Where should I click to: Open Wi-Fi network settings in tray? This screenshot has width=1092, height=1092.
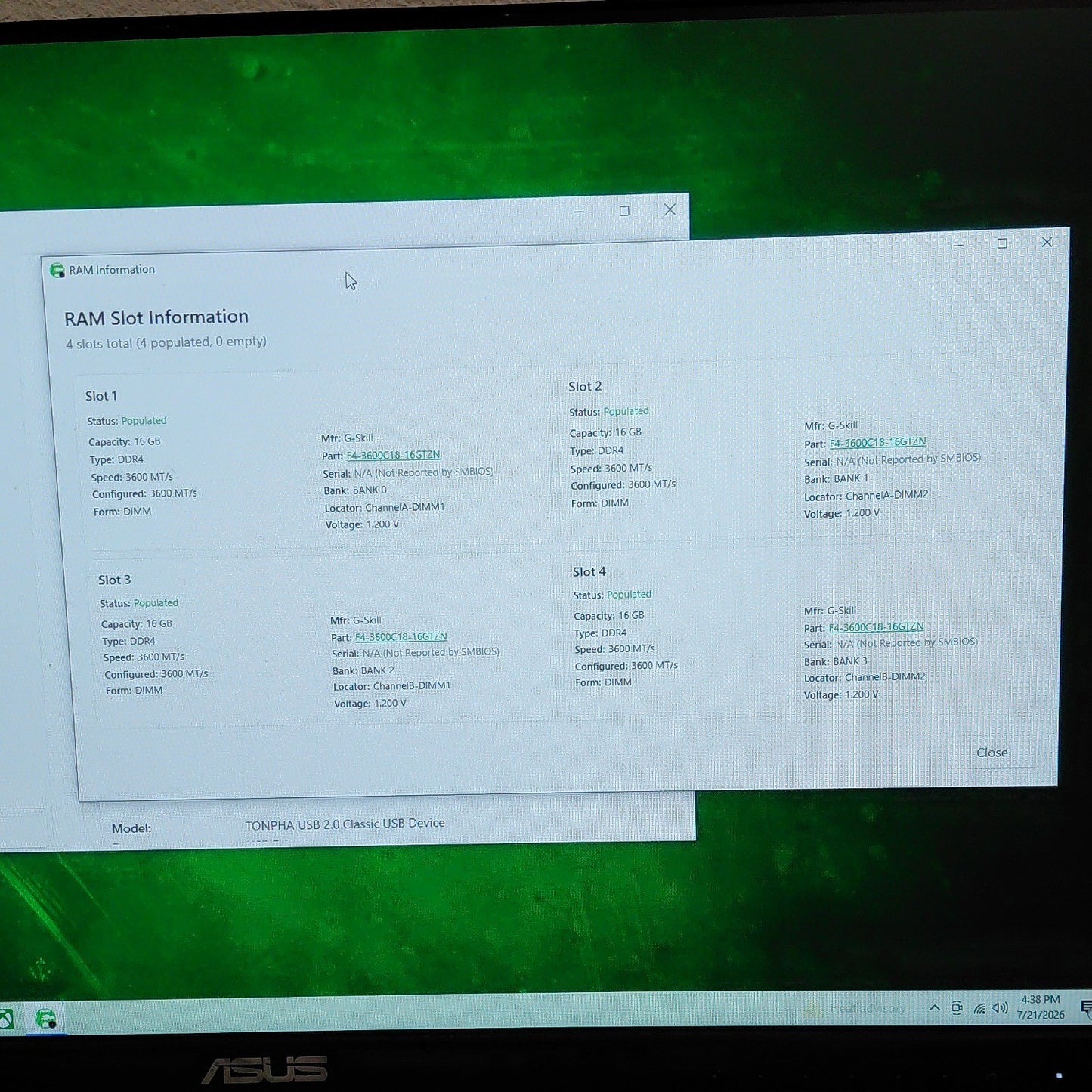pos(979,1009)
